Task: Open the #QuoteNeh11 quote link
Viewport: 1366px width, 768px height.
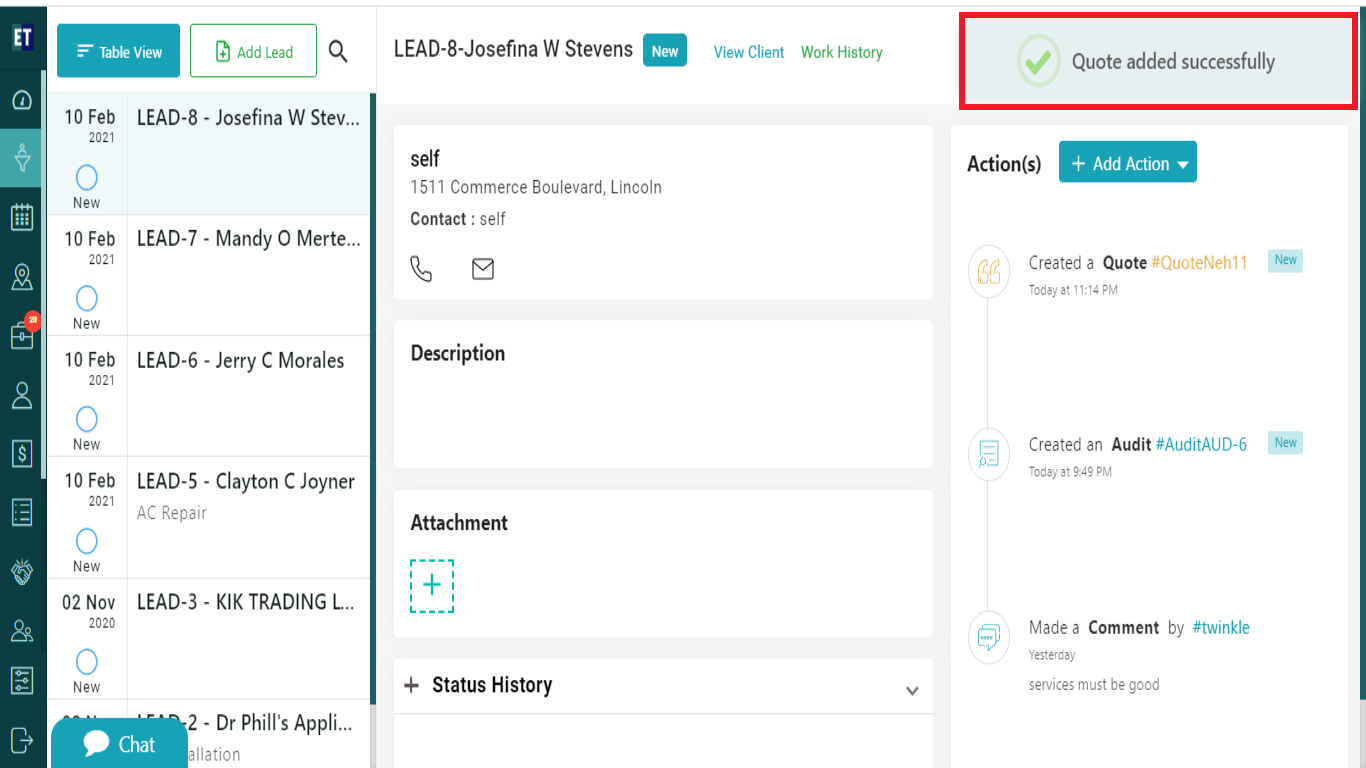Action: click(1200, 263)
